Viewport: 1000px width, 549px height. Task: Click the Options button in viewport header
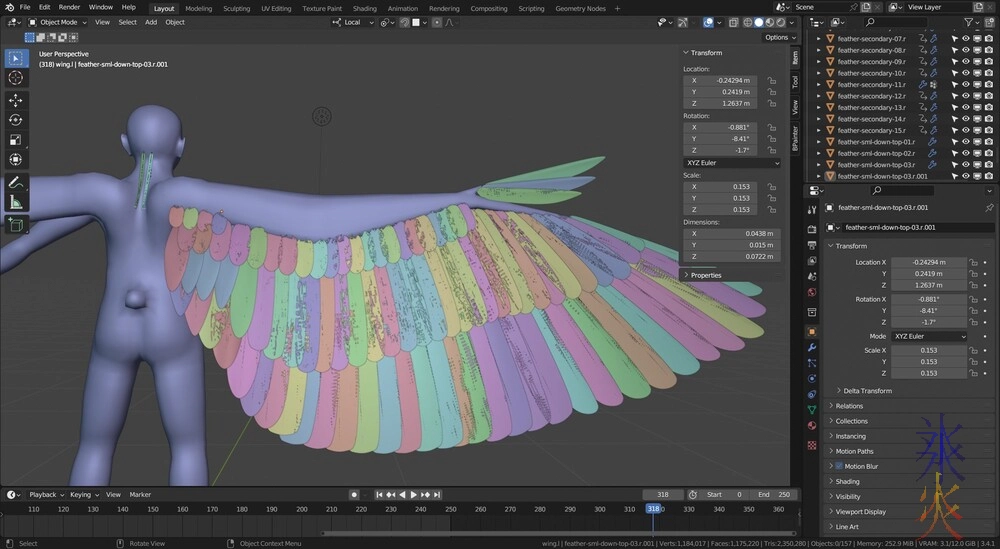point(776,37)
